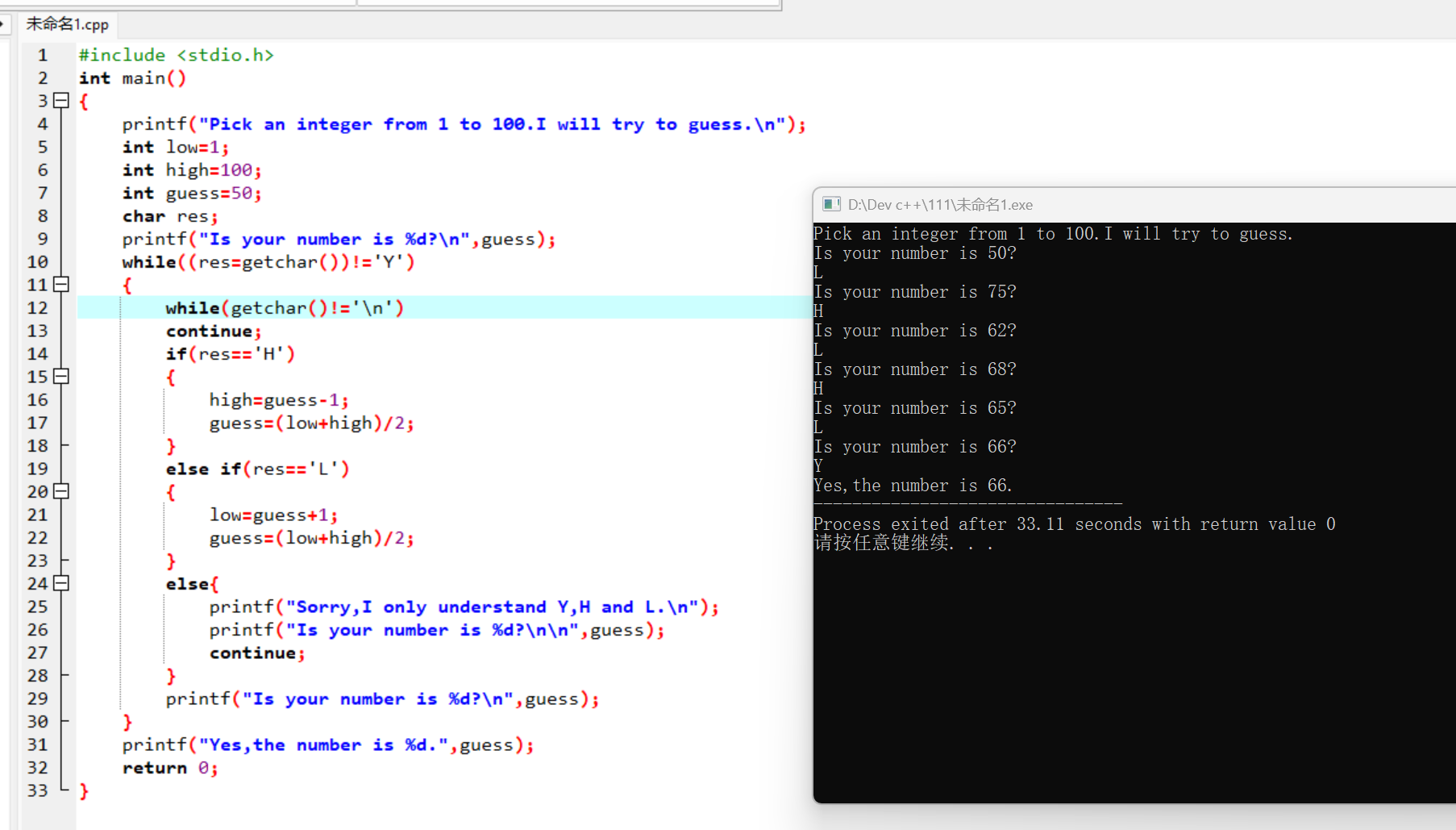The height and width of the screenshot is (830, 1456).
Task: Collapse the fold marker on line 20
Action: click(x=61, y=490)
